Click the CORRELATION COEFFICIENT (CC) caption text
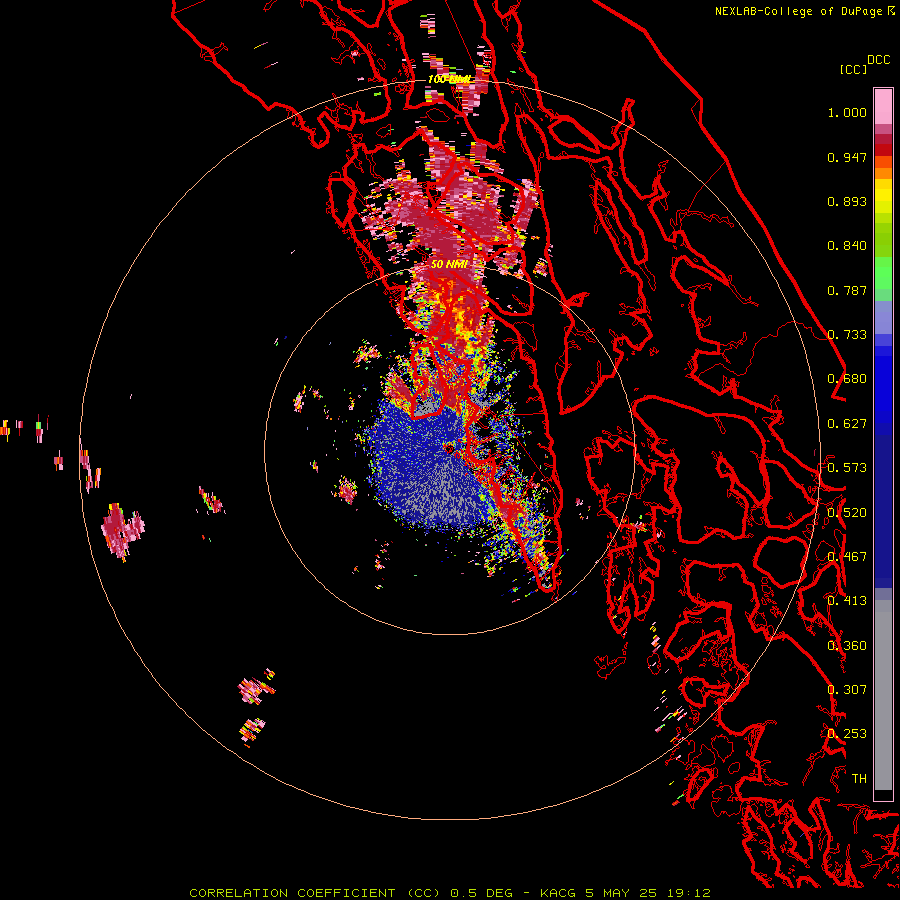This screenshot has width=900, height=900. (314, 893)
